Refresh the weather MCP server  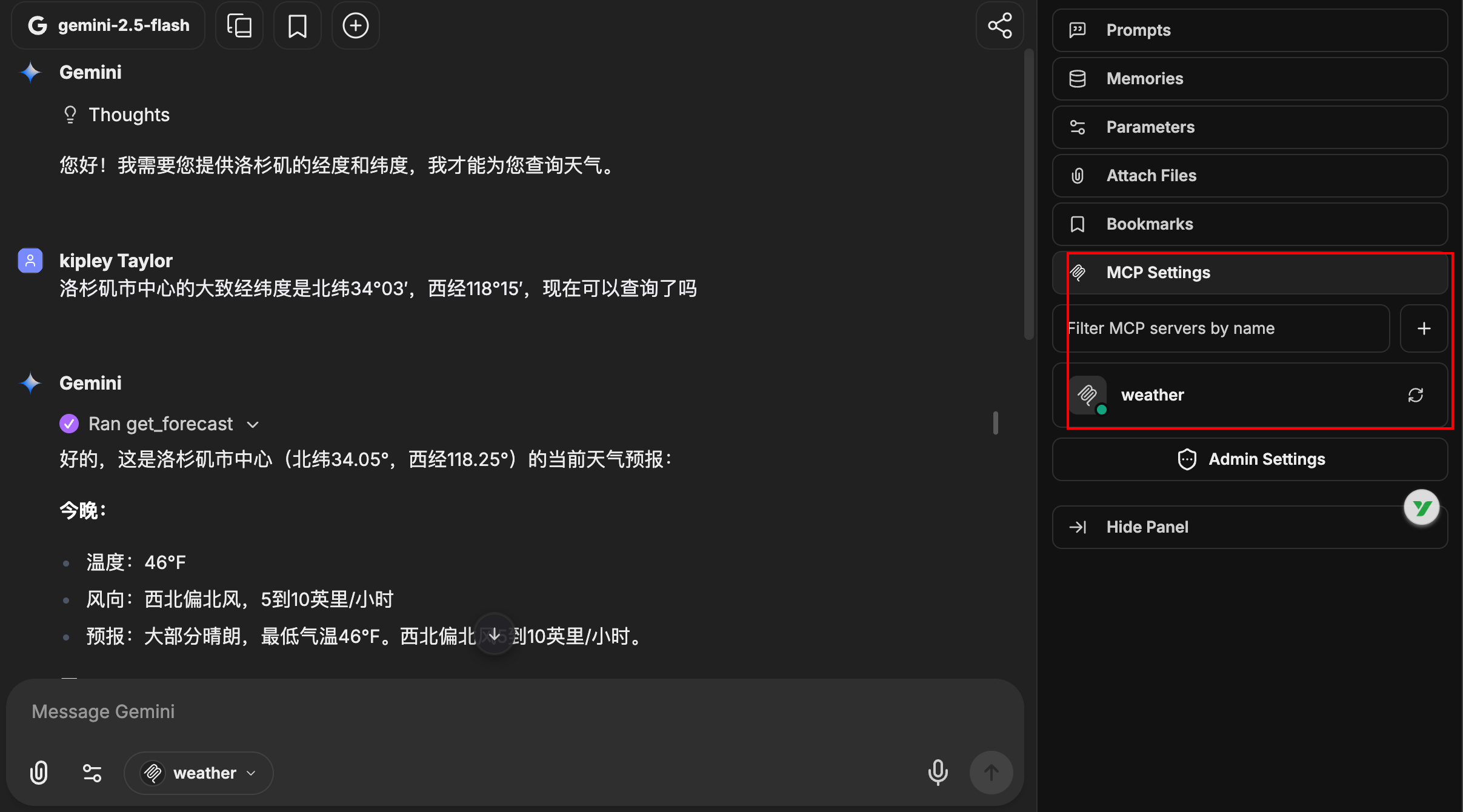(x=1415, y=395)
